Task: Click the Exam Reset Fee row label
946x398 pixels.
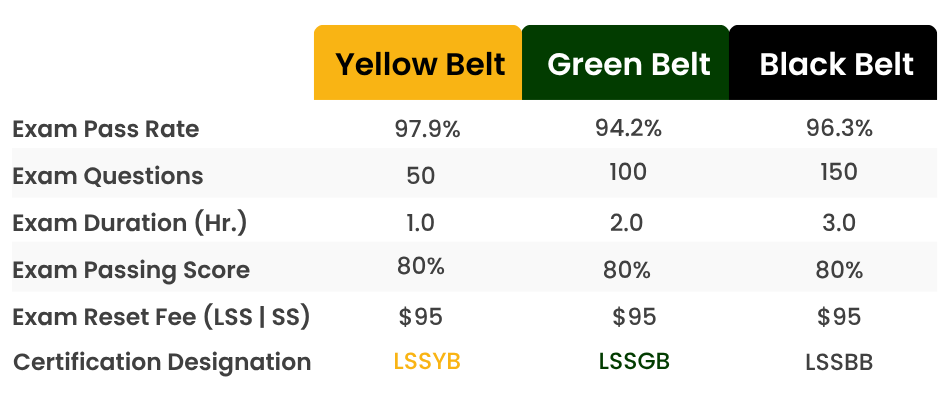Action: (161, 317)
